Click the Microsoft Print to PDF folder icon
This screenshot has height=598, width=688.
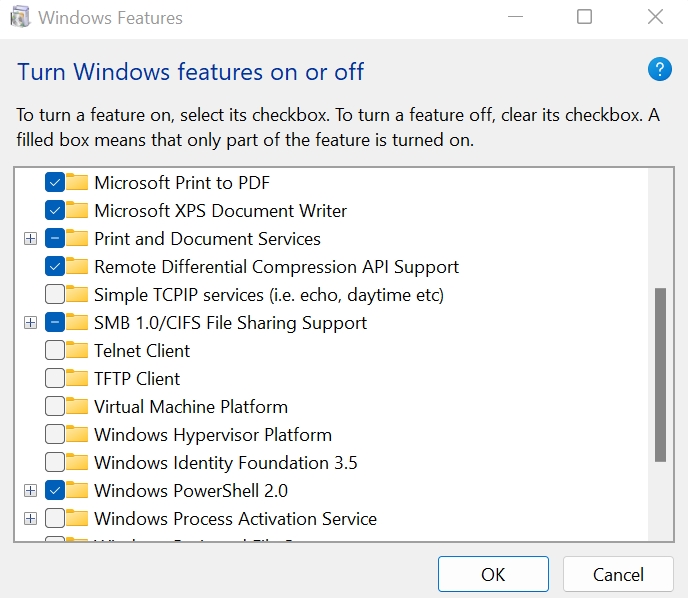pyautogui.click(x=77, y=182)
